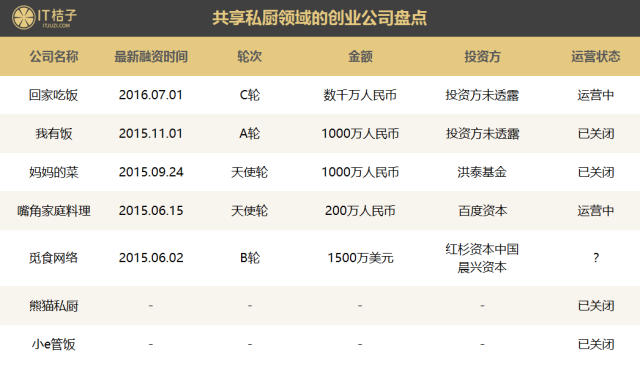The image size is (640, 365).
Task: Select the company name 回家吃饭
Action: (53, 95)
